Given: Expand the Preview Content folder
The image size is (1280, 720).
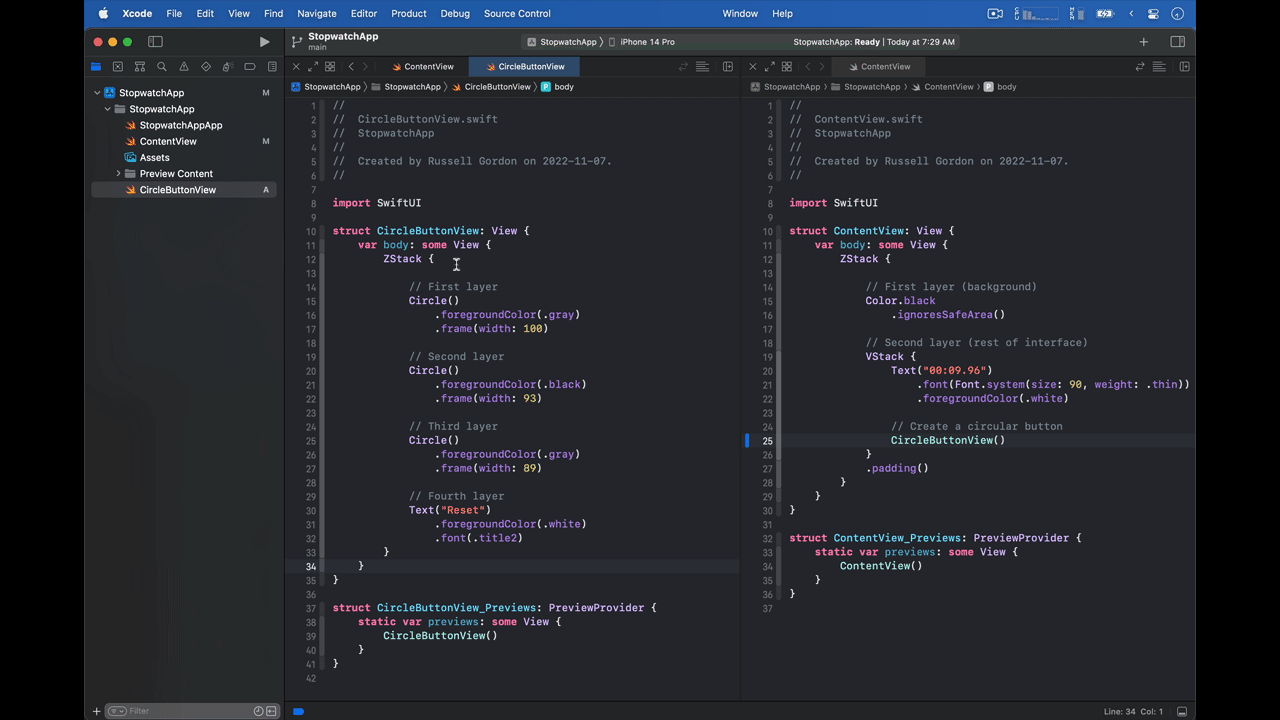Looking at the screenshot, I should [x=118, y=173].
